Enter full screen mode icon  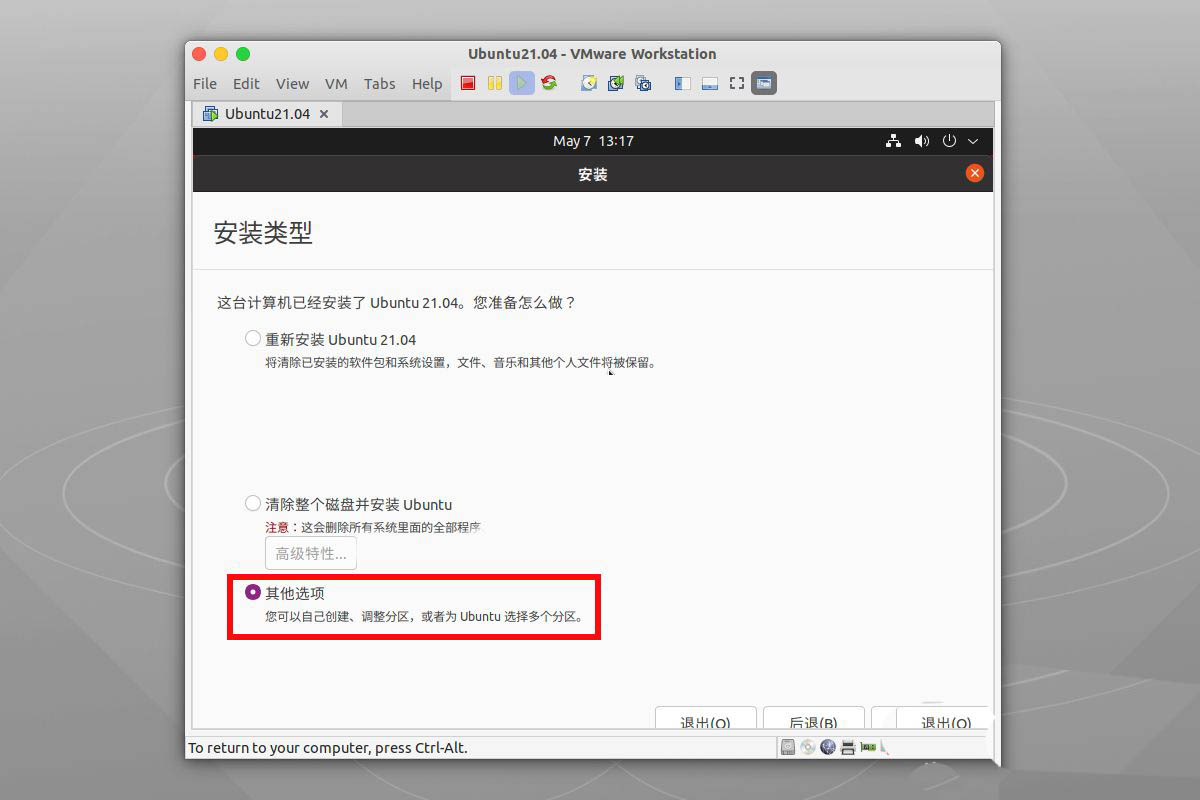coord(737,83)
